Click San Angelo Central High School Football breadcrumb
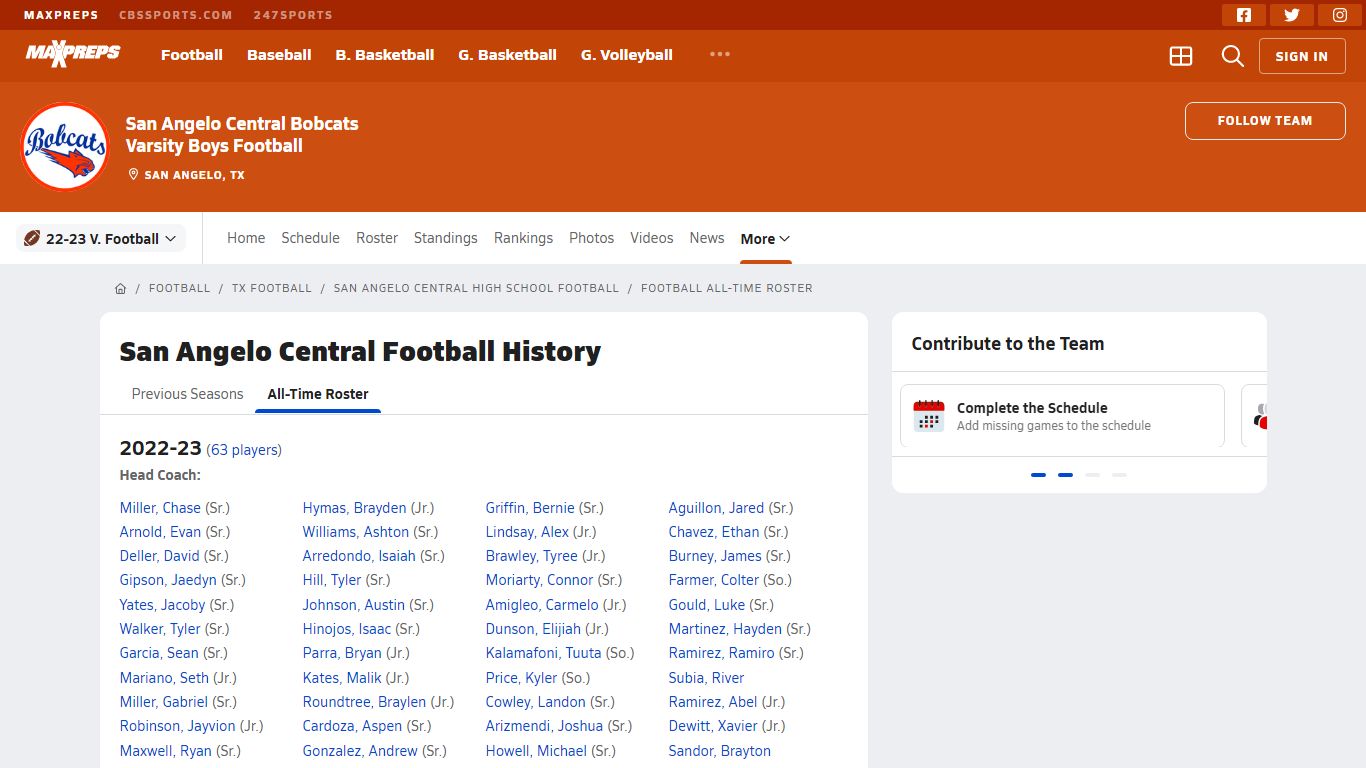This screenshot has height=768, width=1366. point(476,288)
